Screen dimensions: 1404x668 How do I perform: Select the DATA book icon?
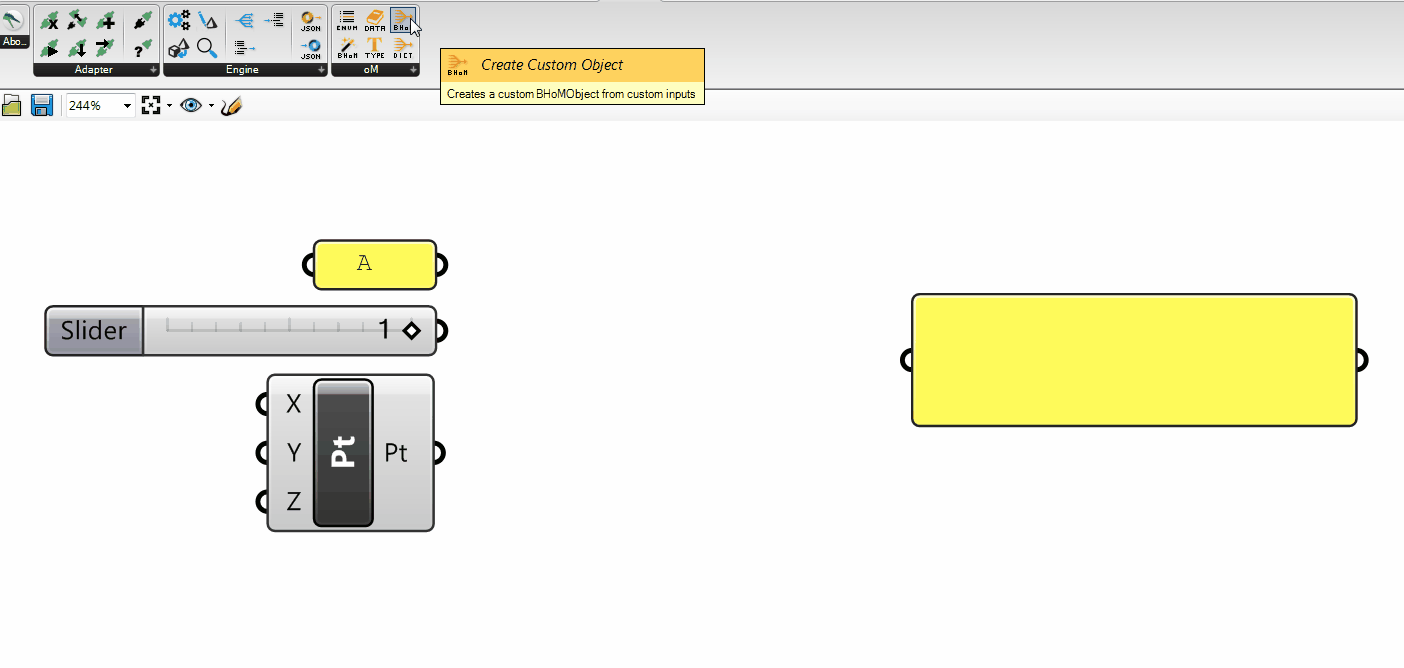375,21
